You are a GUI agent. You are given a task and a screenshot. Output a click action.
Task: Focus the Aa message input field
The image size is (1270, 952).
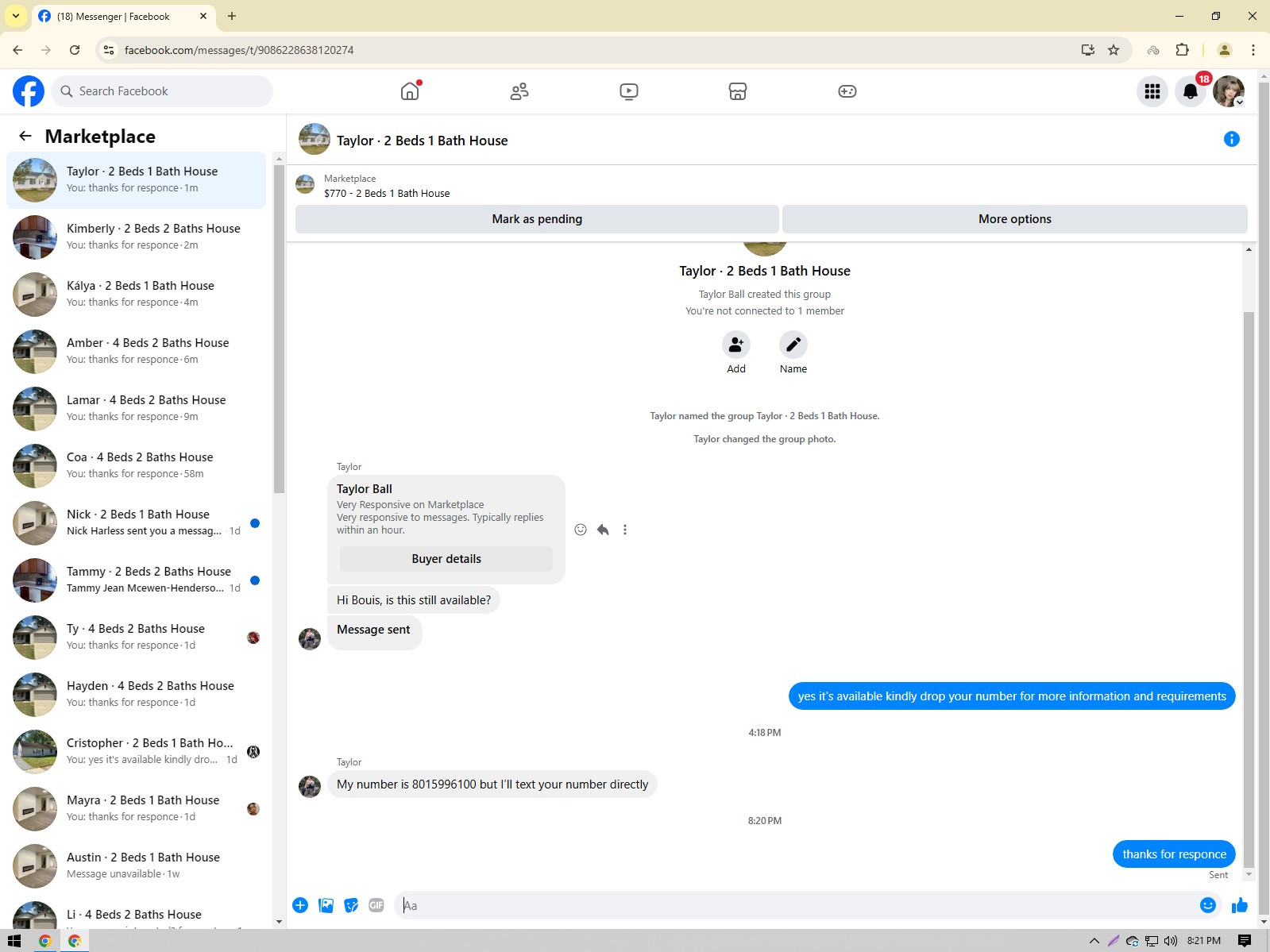pyautogui.click(x=797, y=905)
